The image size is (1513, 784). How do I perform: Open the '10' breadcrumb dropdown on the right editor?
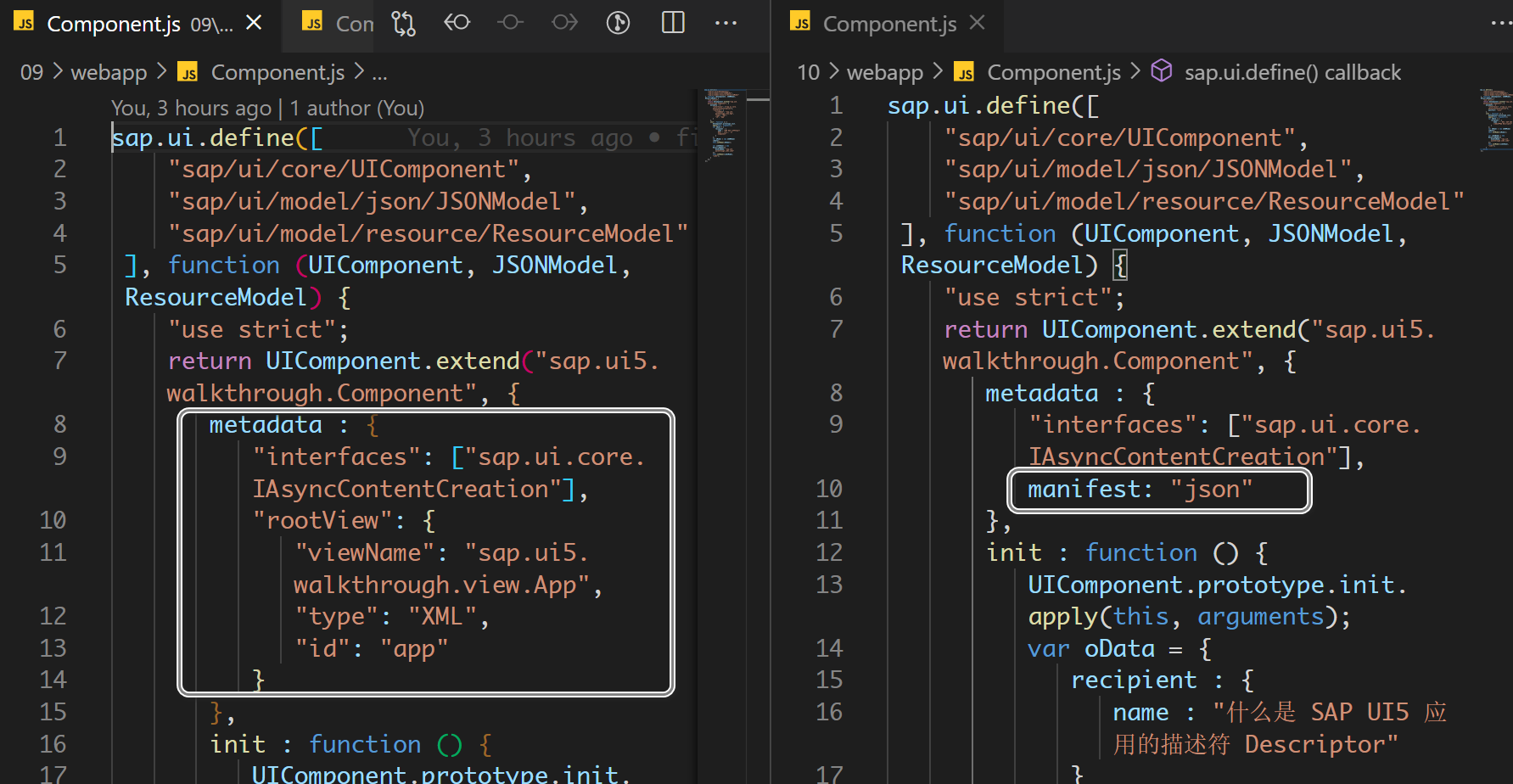point(807,71)
